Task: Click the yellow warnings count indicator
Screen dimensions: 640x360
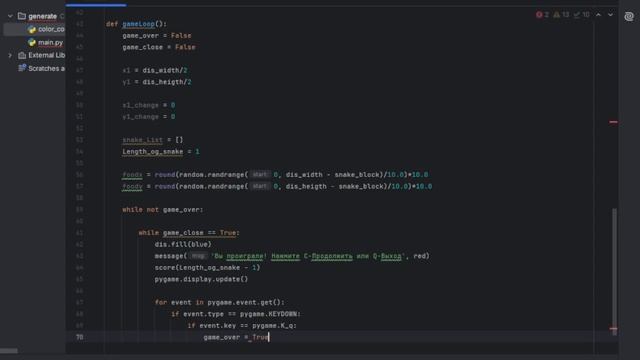Action: click(x=561, y=15)
